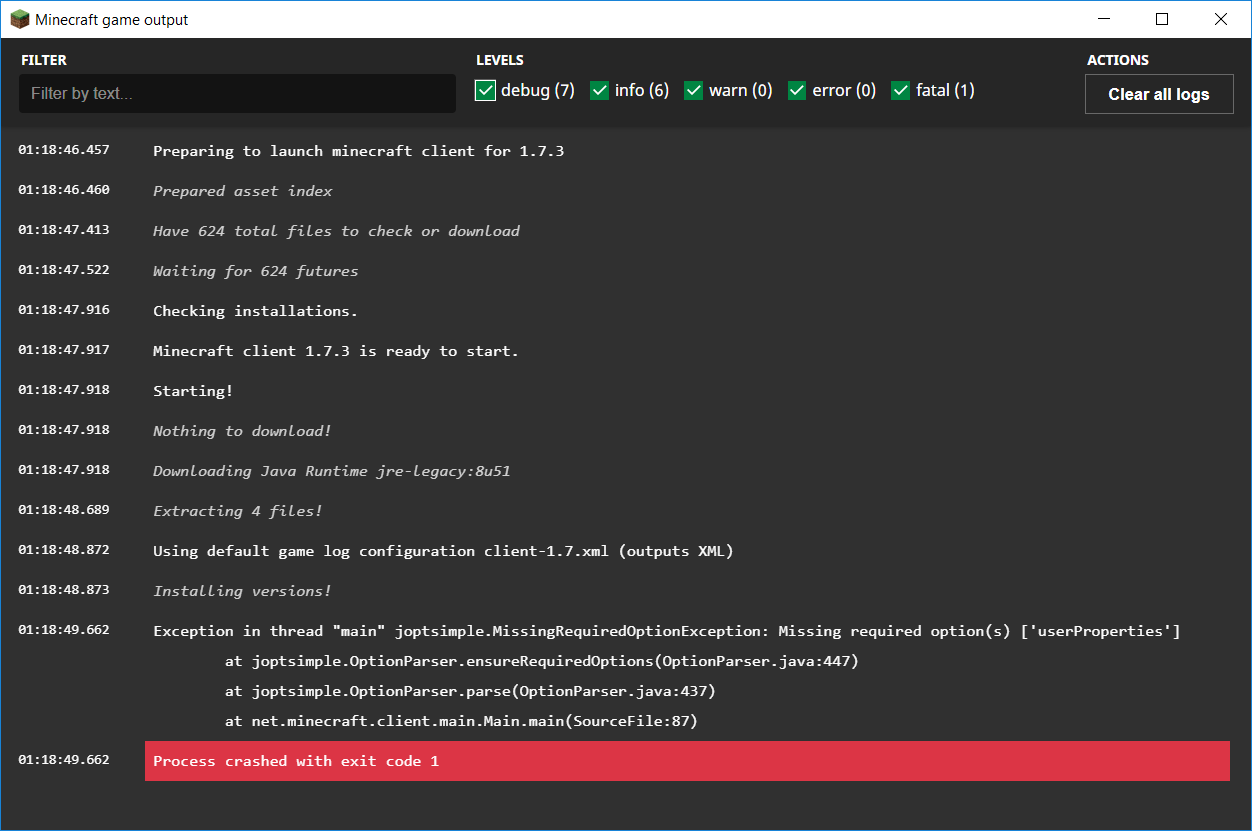Click the 'Extracting 4 files!' log line
Screen dimensions: 1252x831
point(238,511)
